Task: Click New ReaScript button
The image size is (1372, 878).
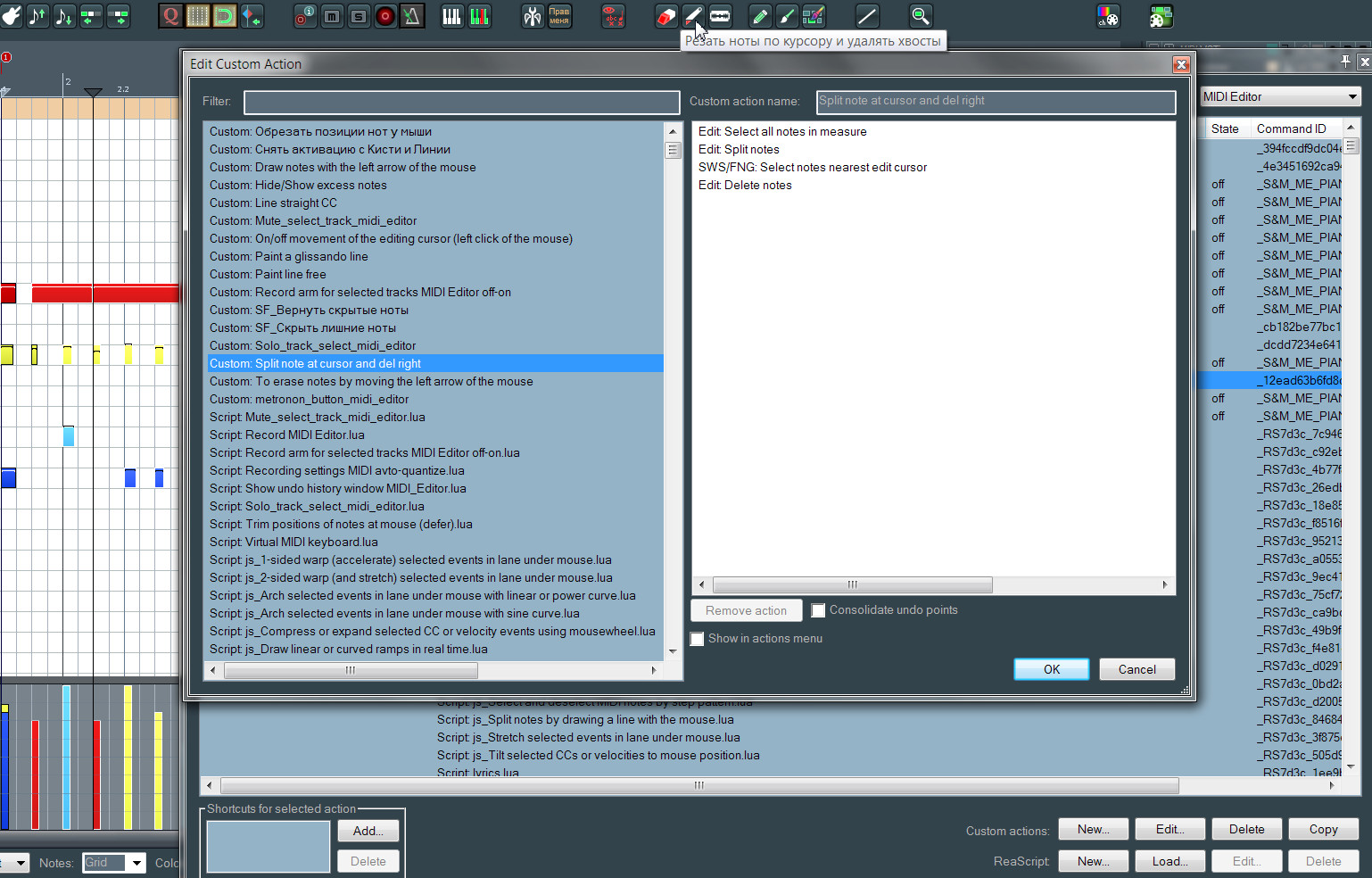Action: 1094,861
